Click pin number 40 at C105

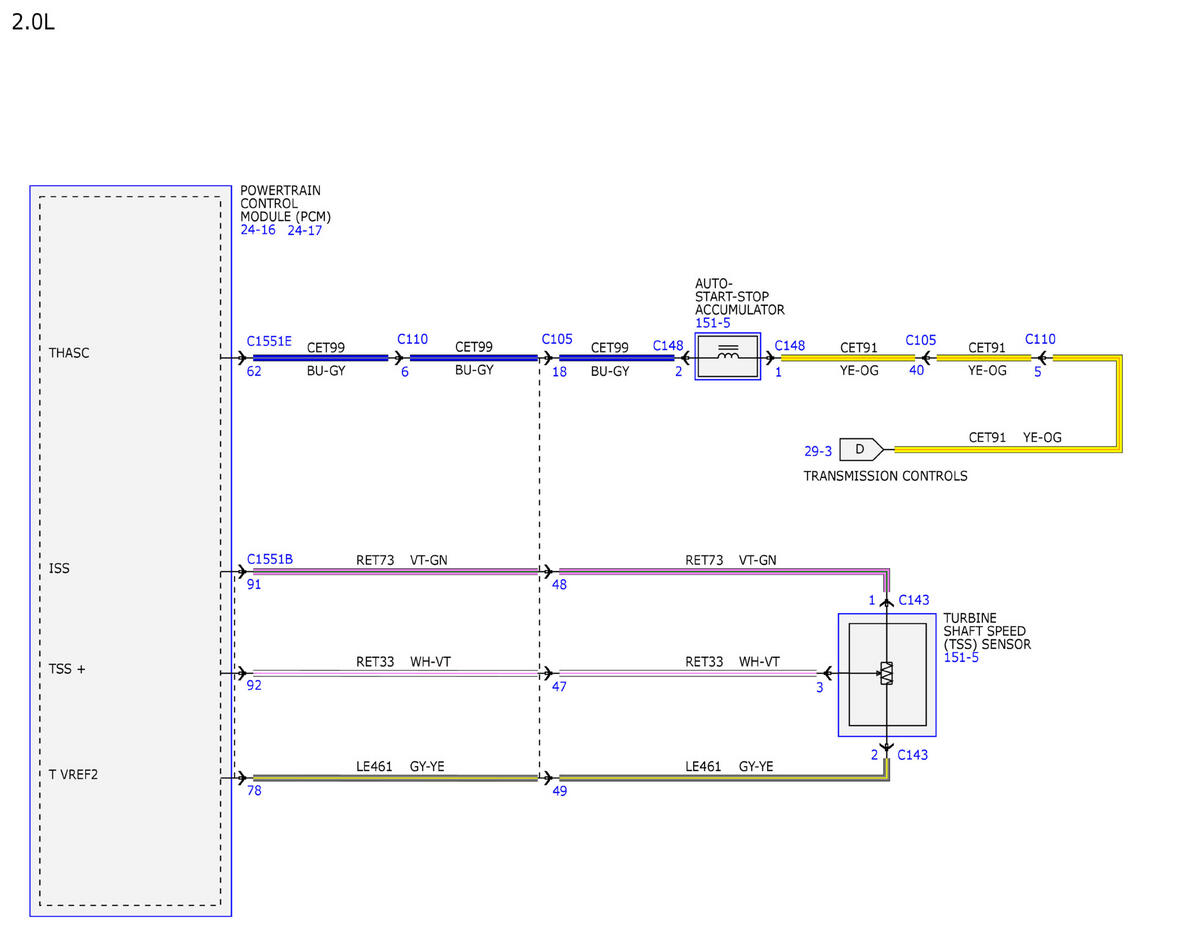[x=917, y=371]
